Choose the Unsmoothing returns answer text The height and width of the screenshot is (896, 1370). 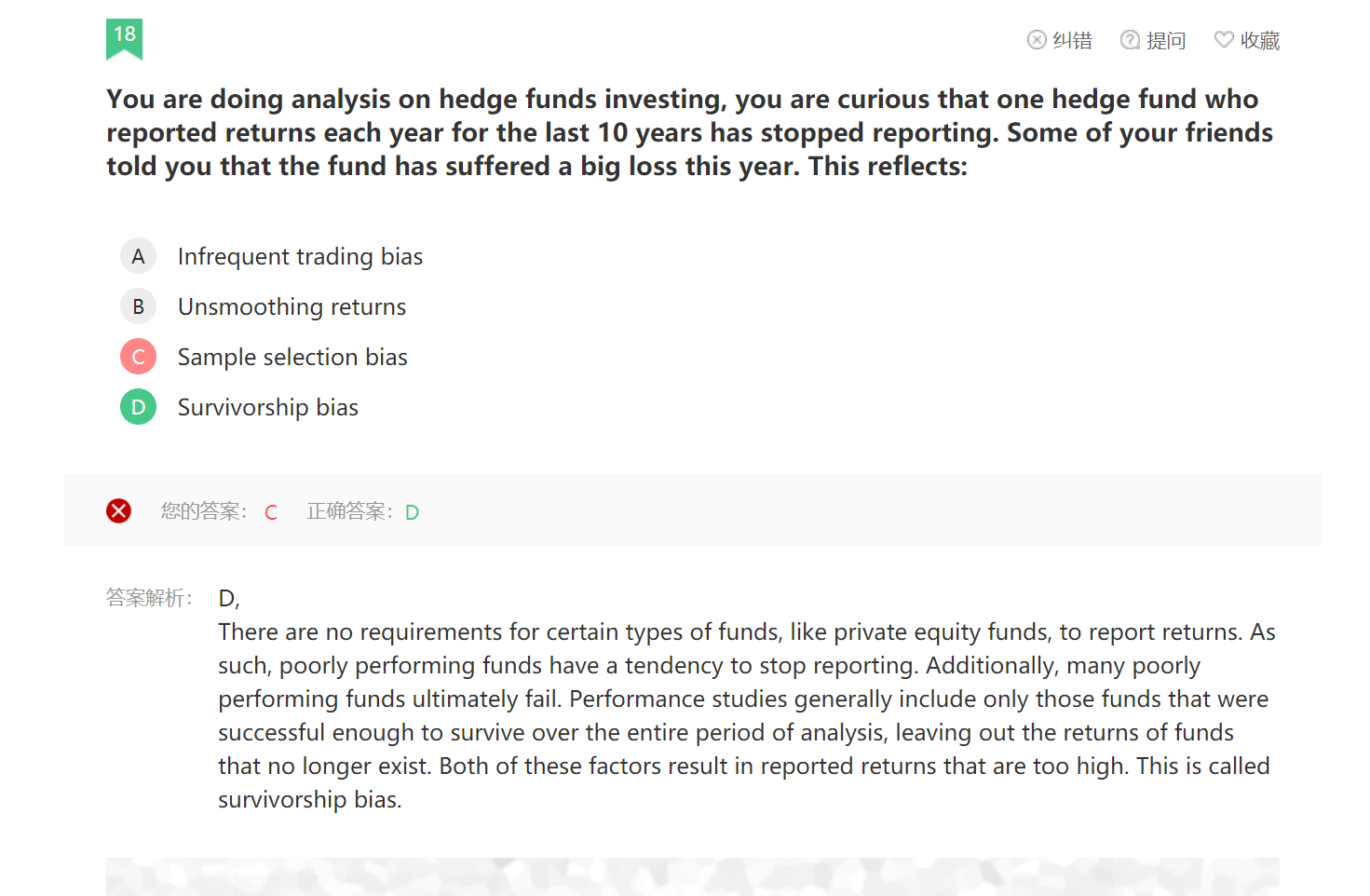tap(292, 306)
